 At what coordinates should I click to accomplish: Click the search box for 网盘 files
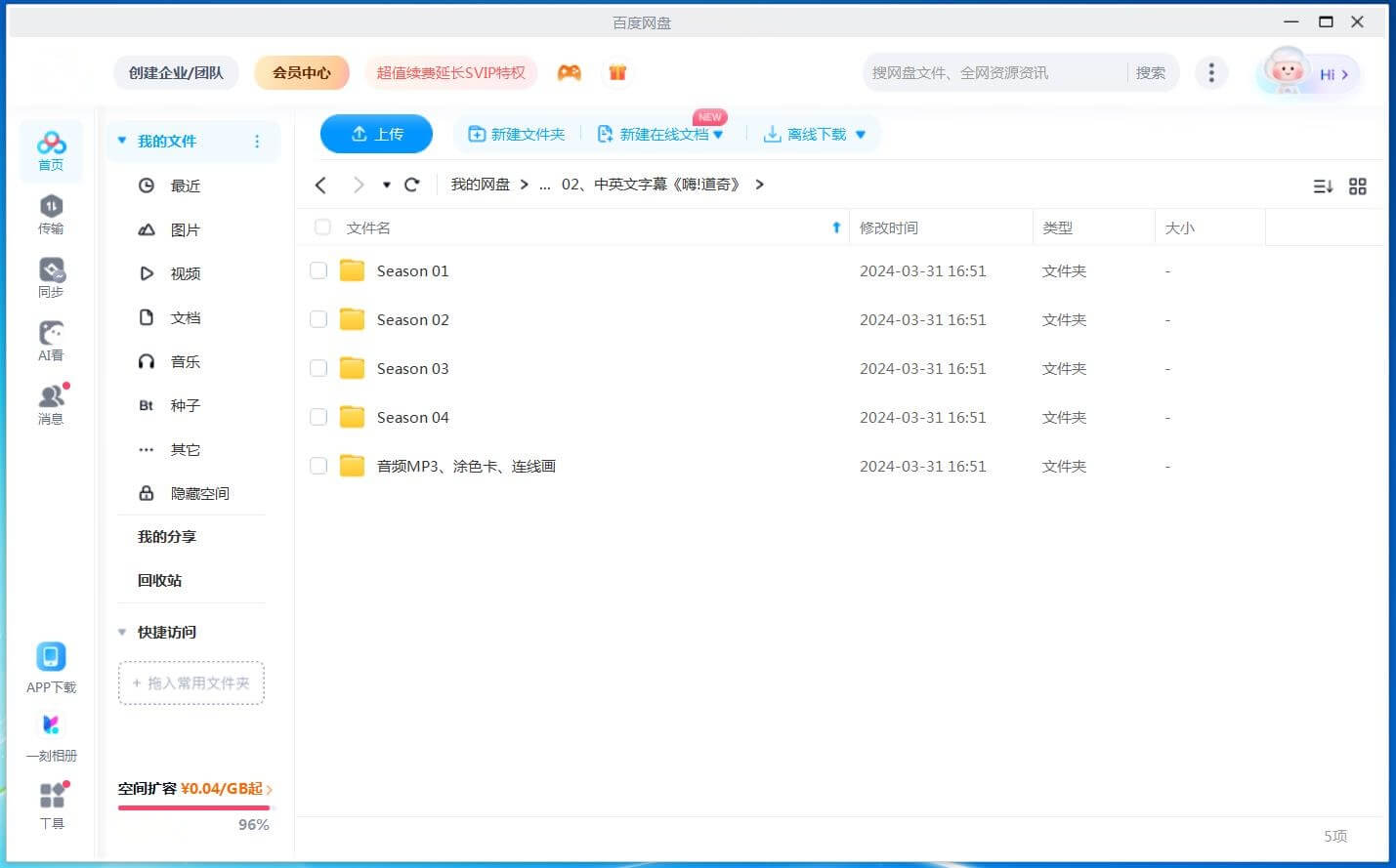coord(992,72)
